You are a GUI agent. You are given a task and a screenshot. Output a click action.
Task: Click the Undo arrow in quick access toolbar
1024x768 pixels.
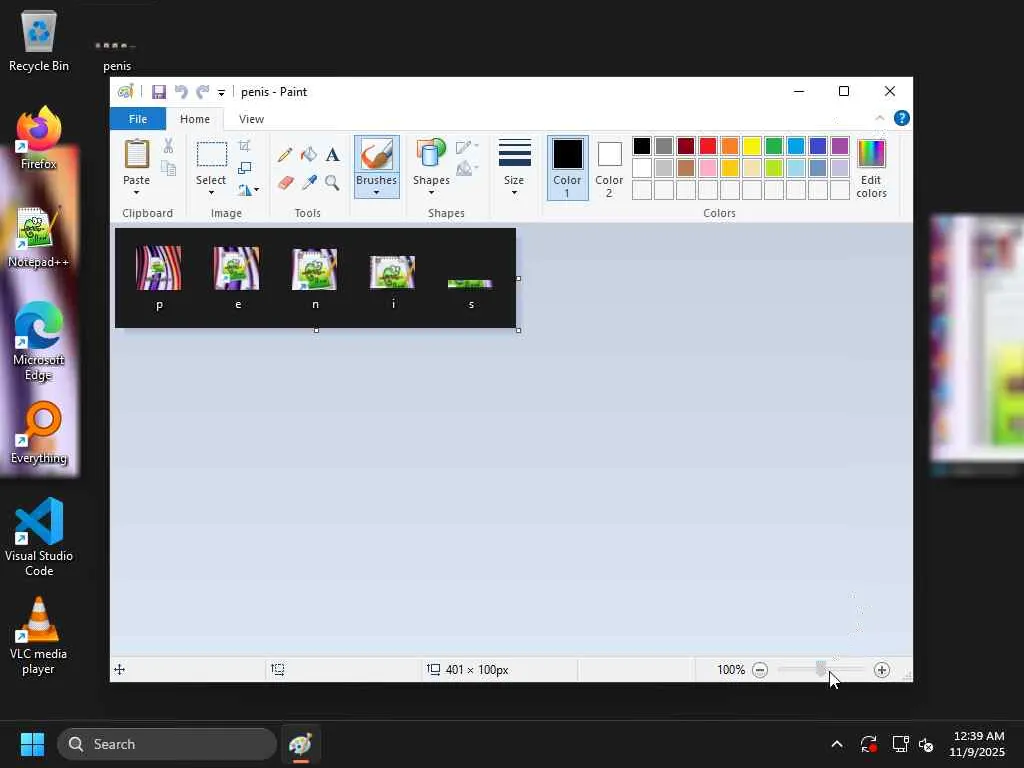point(181,92)
